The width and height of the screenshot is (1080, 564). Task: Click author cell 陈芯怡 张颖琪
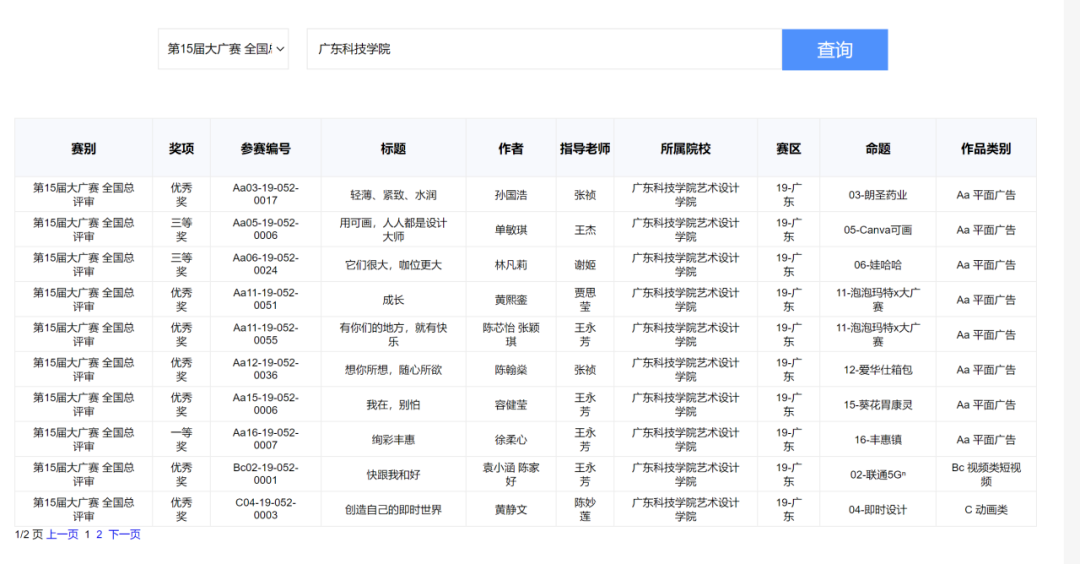(510, 335)
